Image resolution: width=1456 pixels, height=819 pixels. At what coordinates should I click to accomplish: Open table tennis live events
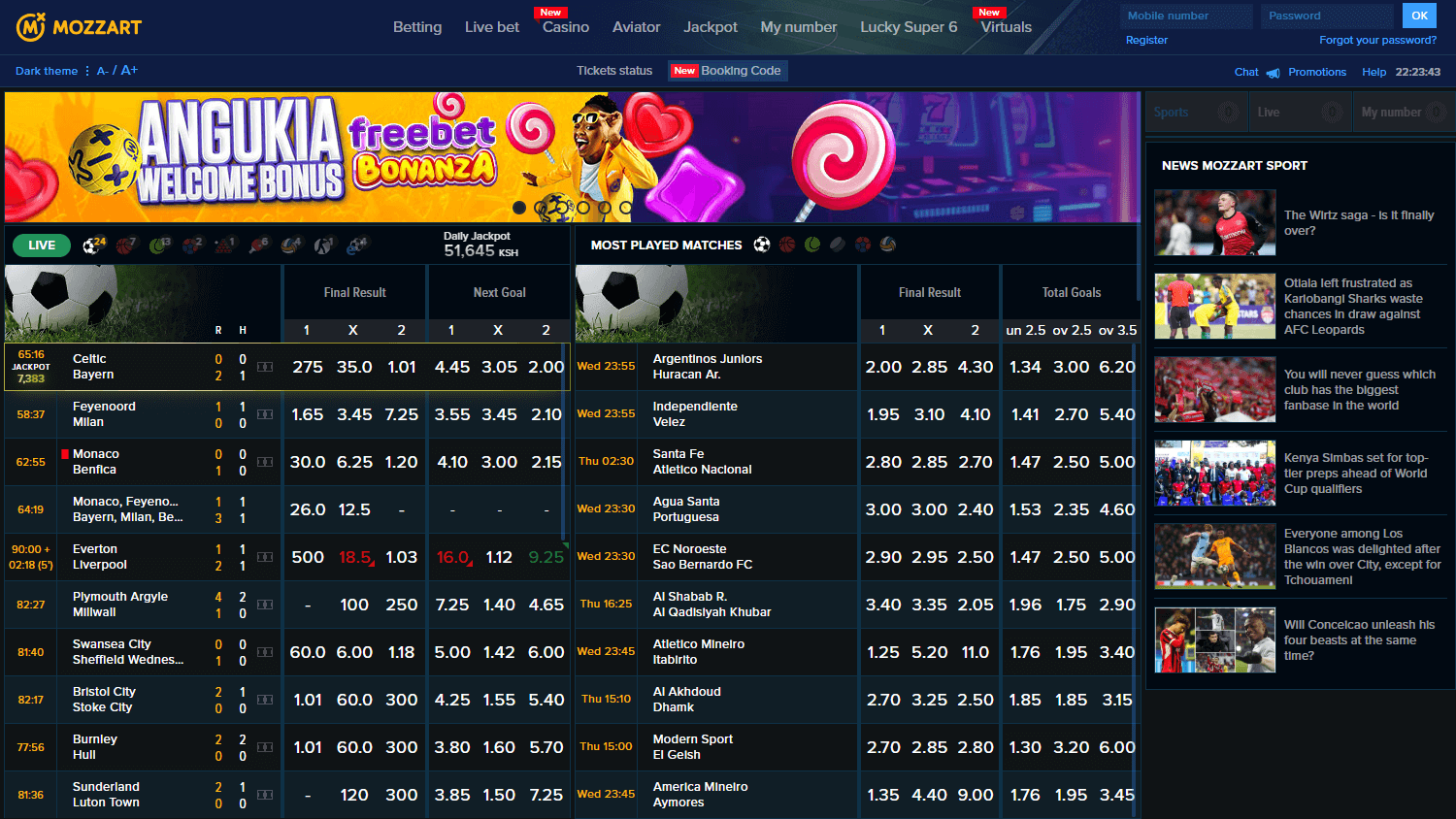[x=256, y=246]
